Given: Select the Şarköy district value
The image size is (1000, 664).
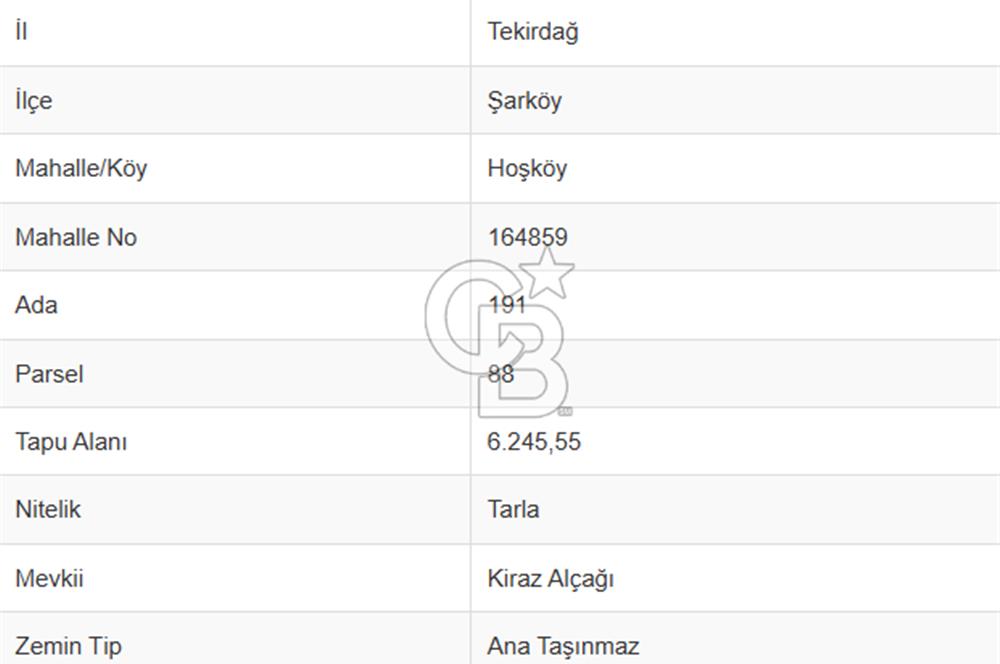Looking at the screenshot, I should (525, 100).
